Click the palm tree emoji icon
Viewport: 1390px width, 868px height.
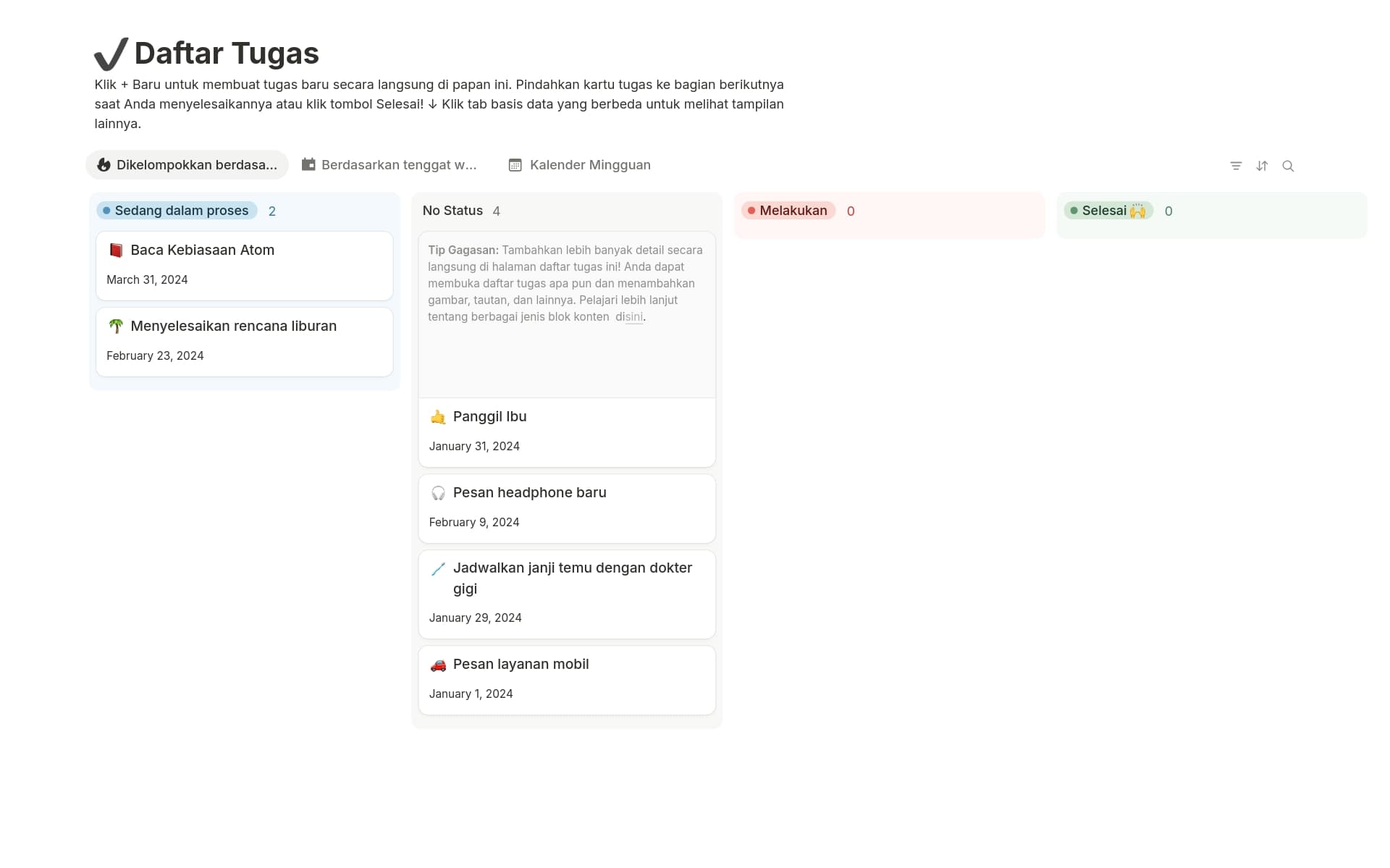(x=116, y=326)
